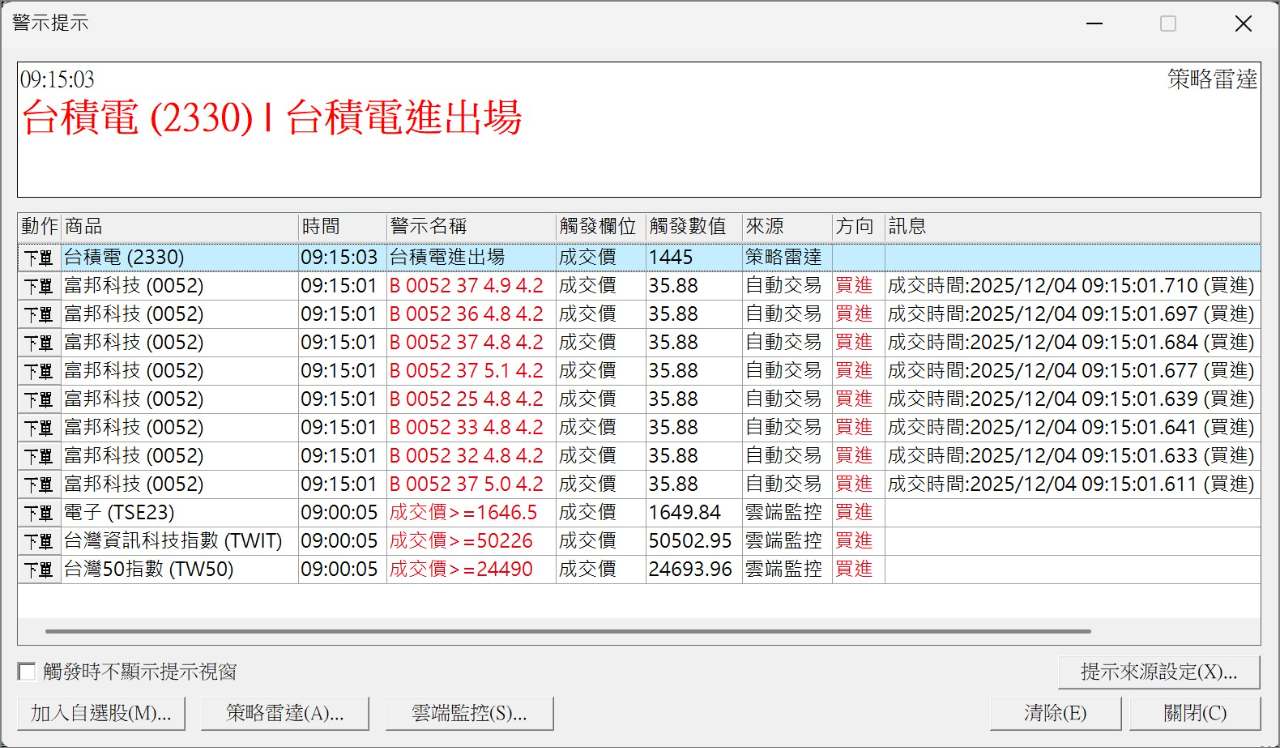Click the 加入自選股(M)... button
The height and width of the screenshot is (748, 1280).
click(x=101, y=714)
